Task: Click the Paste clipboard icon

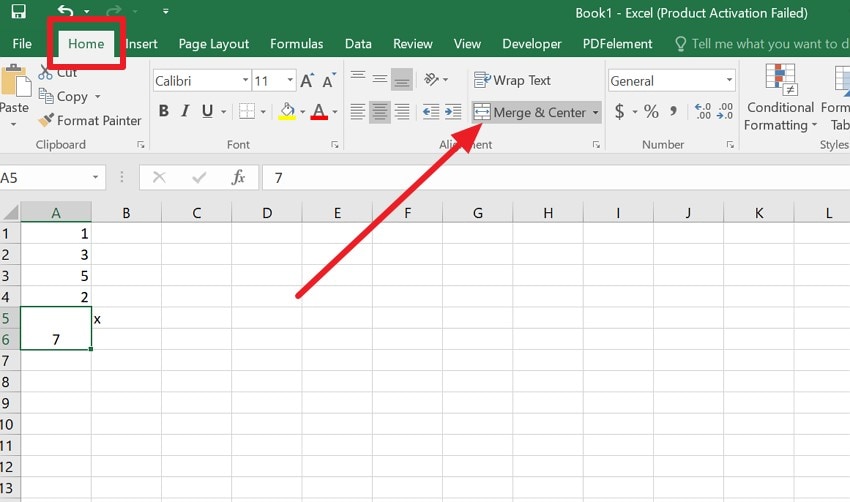Action: pos(15,80)
